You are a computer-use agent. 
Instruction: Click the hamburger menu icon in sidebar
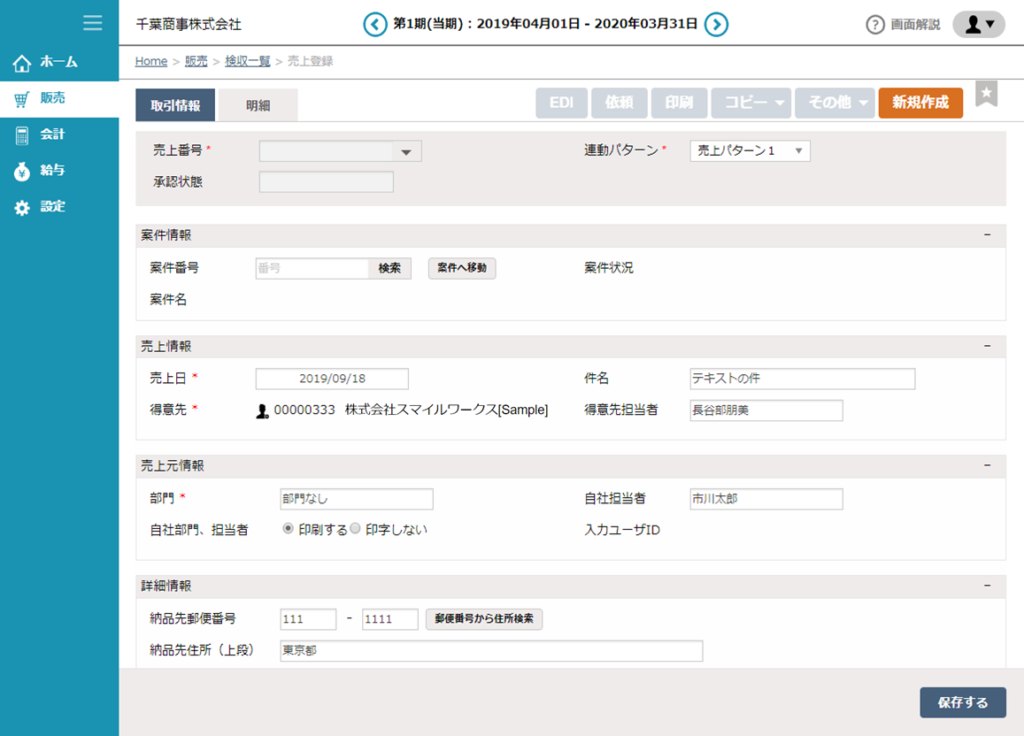coord(93,22)
